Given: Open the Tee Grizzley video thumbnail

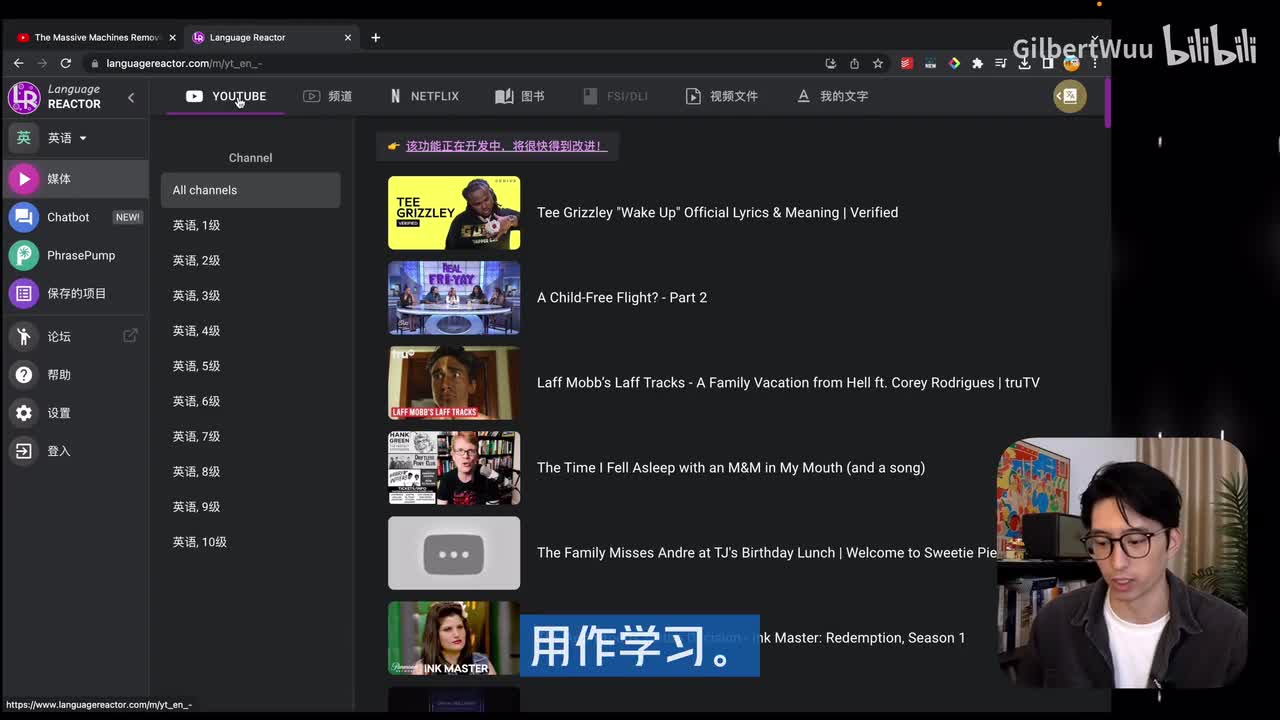Looking at the screenshot, I should click(454, 213).
